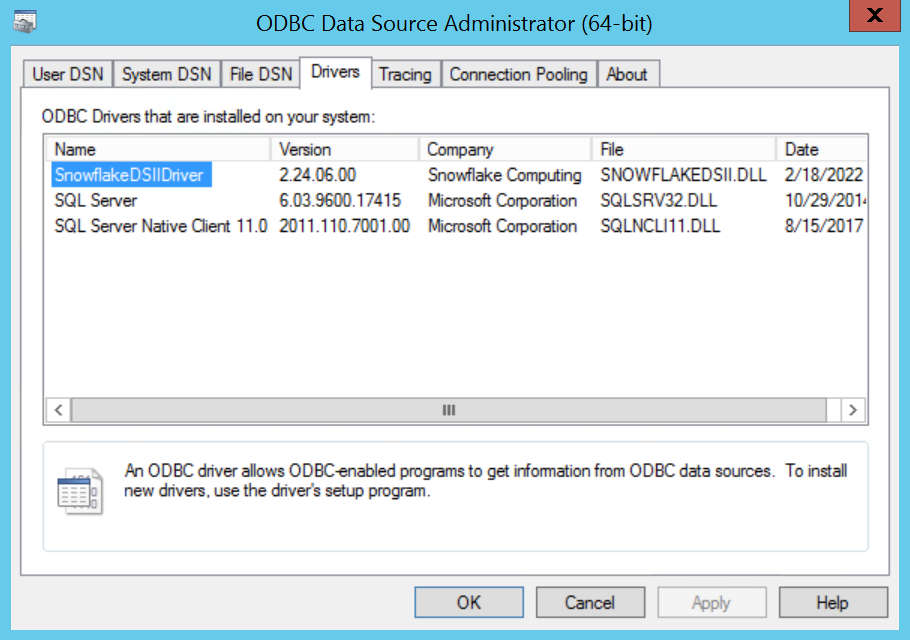Click the left scroll arrow of driver list

[x=58, y=410]
